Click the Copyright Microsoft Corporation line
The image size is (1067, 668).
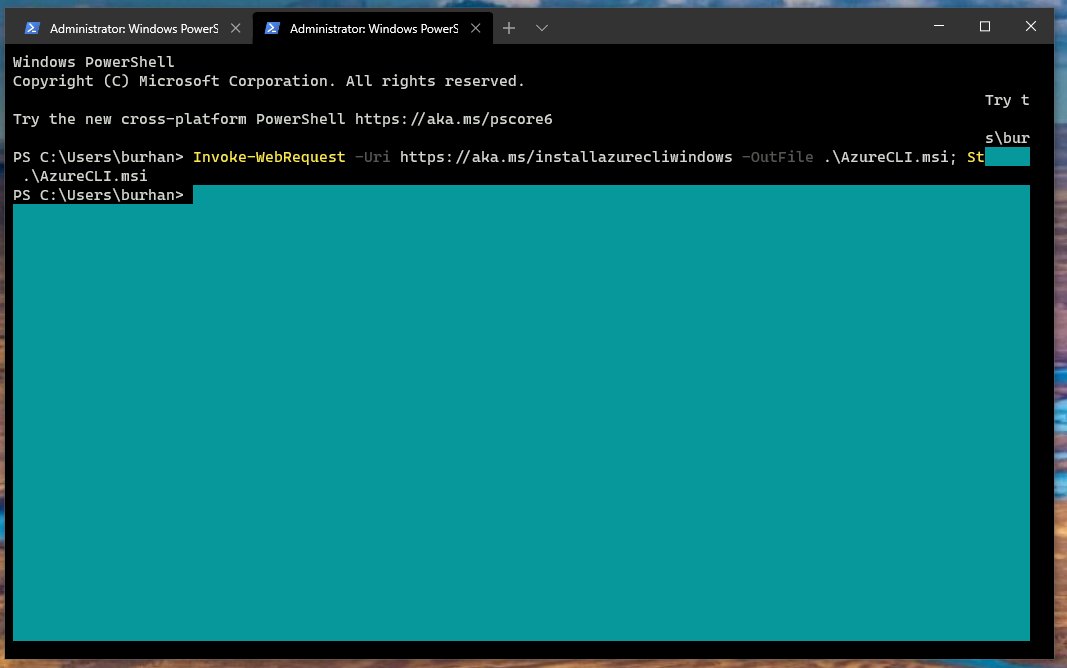(269, 81)
